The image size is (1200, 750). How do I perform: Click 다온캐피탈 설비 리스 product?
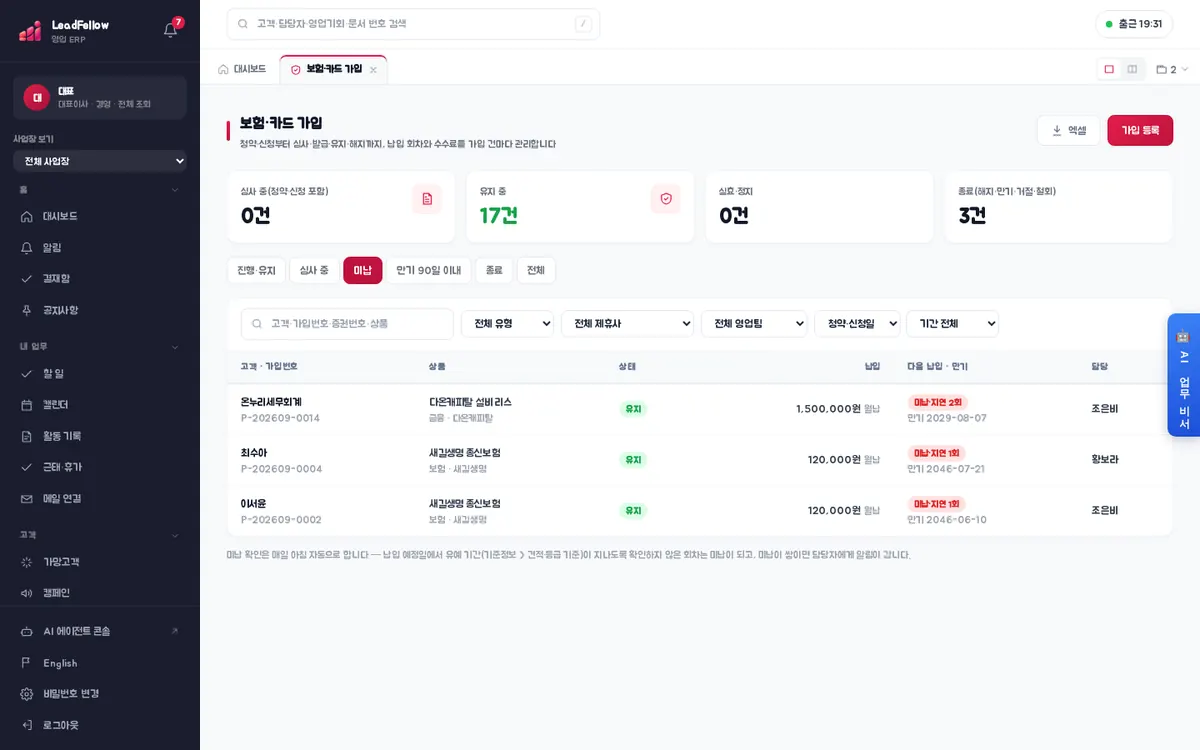470,402
